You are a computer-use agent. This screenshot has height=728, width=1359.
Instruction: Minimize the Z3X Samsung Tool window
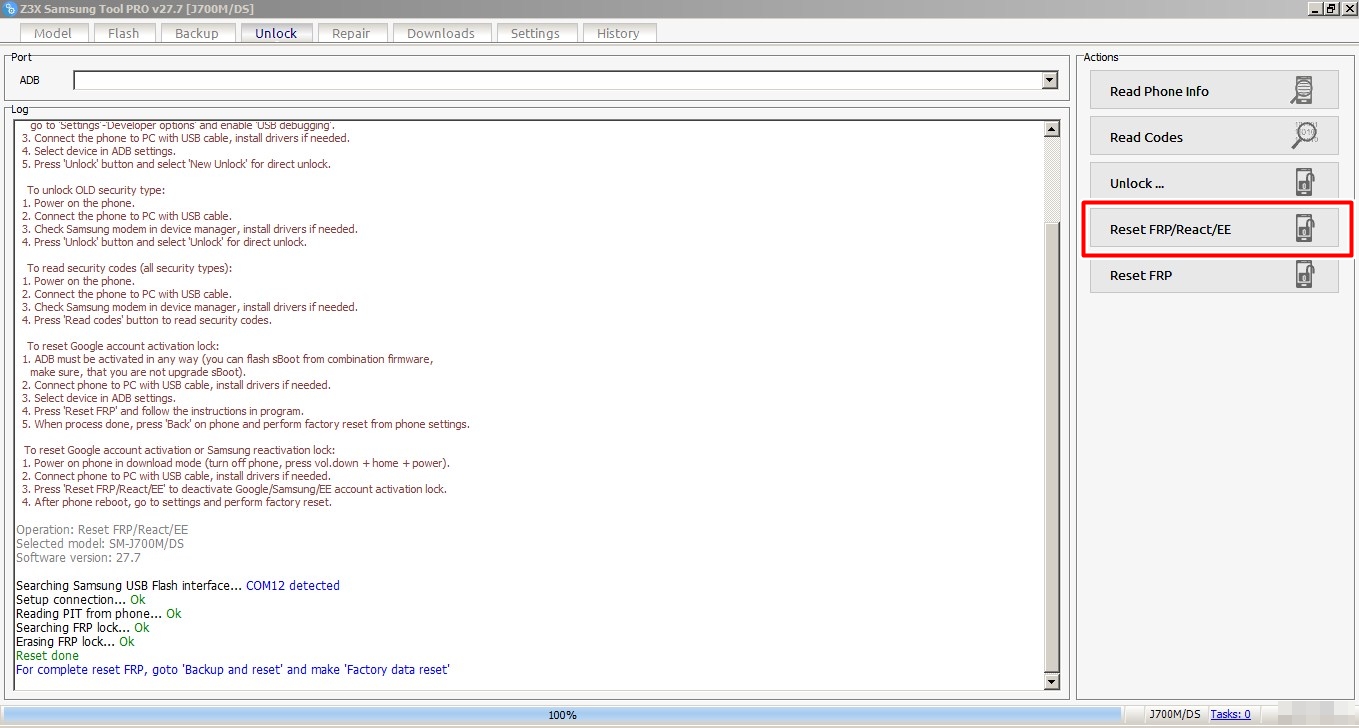(1315, 8)
